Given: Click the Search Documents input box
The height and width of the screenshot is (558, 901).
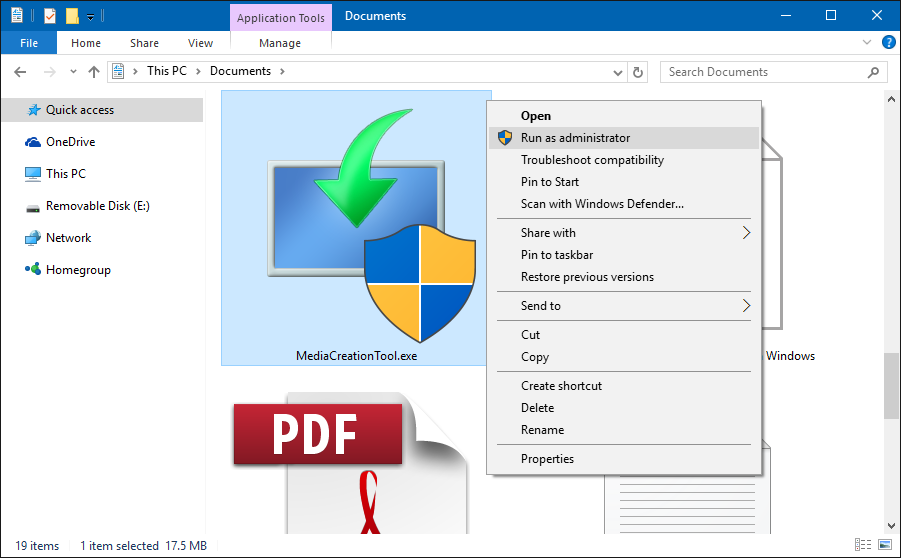Looking at the screenshot, I should tap(765, 72).
